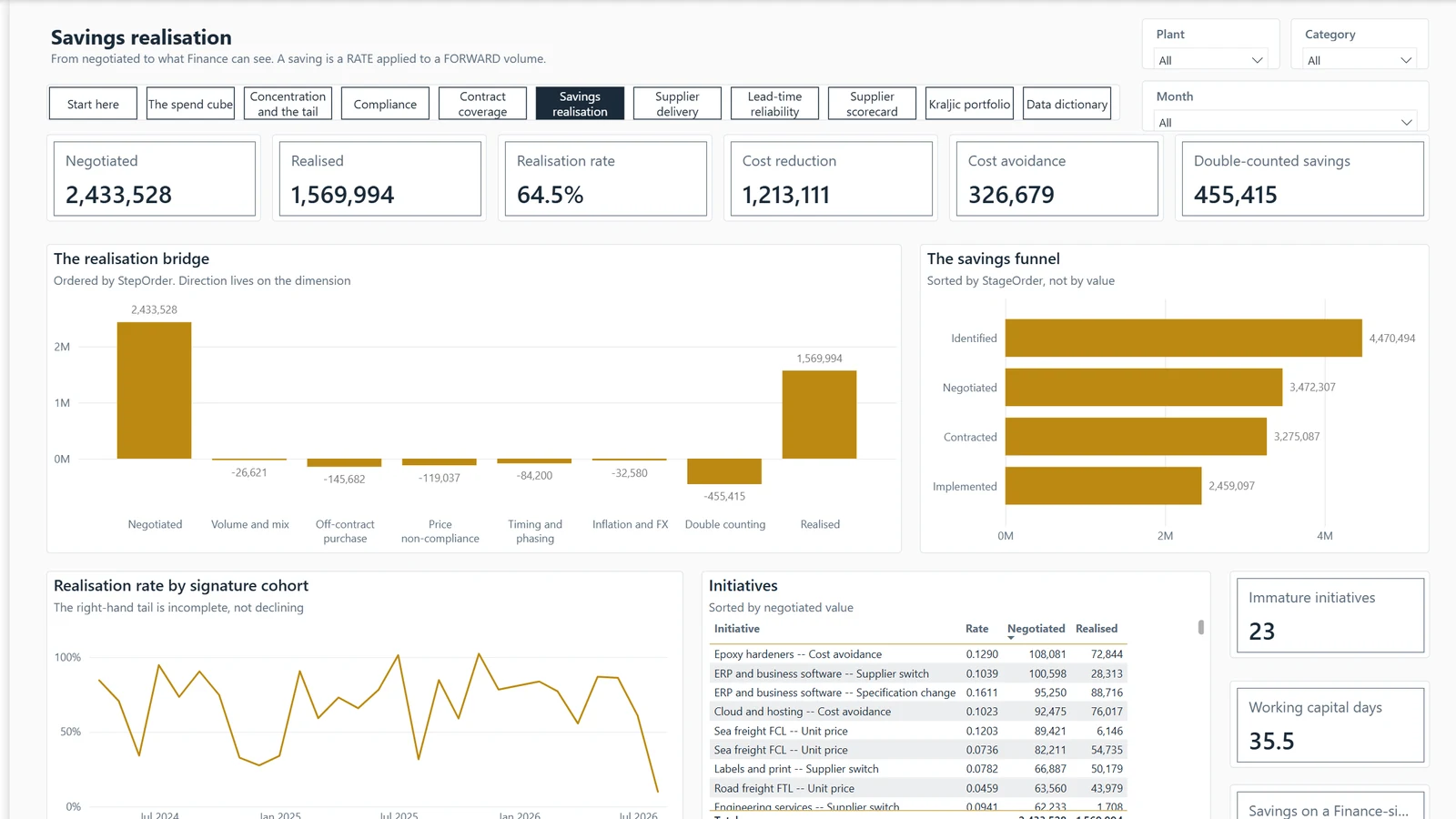
Task: Open the Contract coverage page
Action: pyautogui.click(x=482, y=104)
